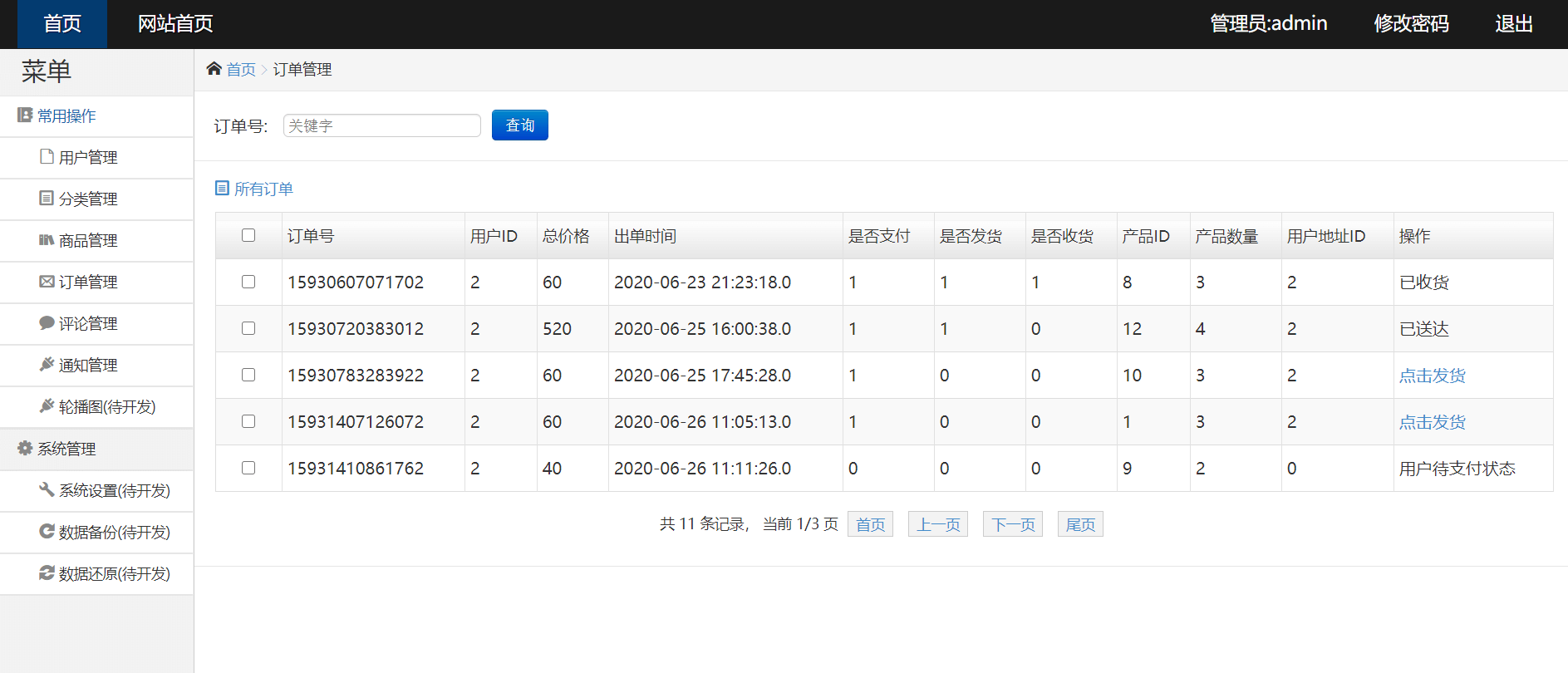The image size is (1568, 673).
Task: Click 管理员:admin in the top bar
Action: (x=1269, y=24)
